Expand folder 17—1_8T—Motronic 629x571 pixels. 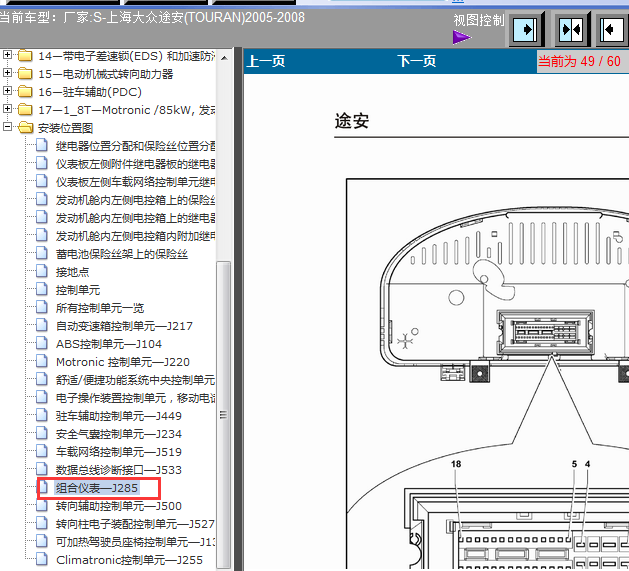click(7, 108)
